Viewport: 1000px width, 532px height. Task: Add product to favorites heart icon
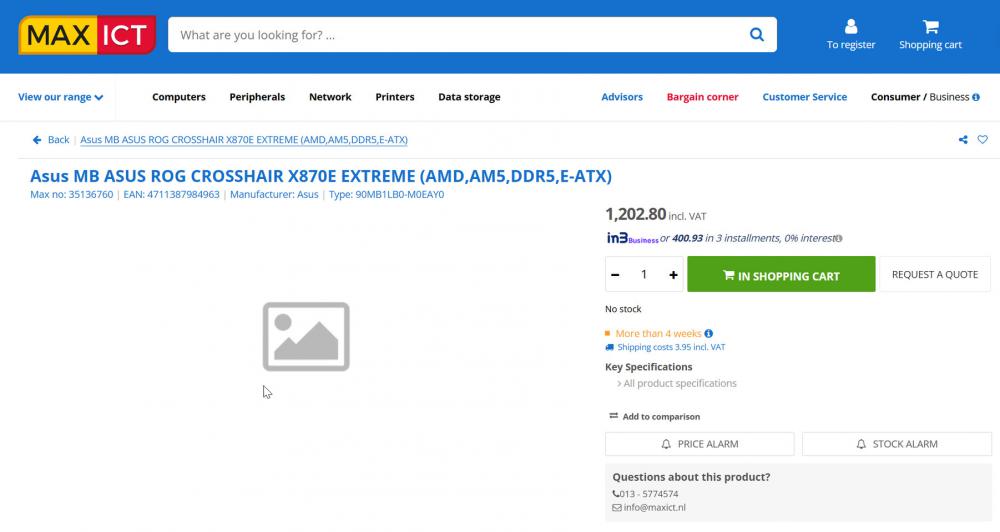983,139
